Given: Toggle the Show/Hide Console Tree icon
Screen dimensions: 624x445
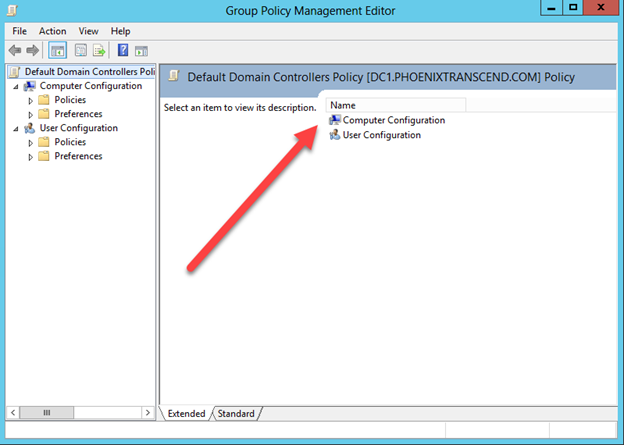Looking at the screenshot, I should pyautogui.click(x=58, y=50).
